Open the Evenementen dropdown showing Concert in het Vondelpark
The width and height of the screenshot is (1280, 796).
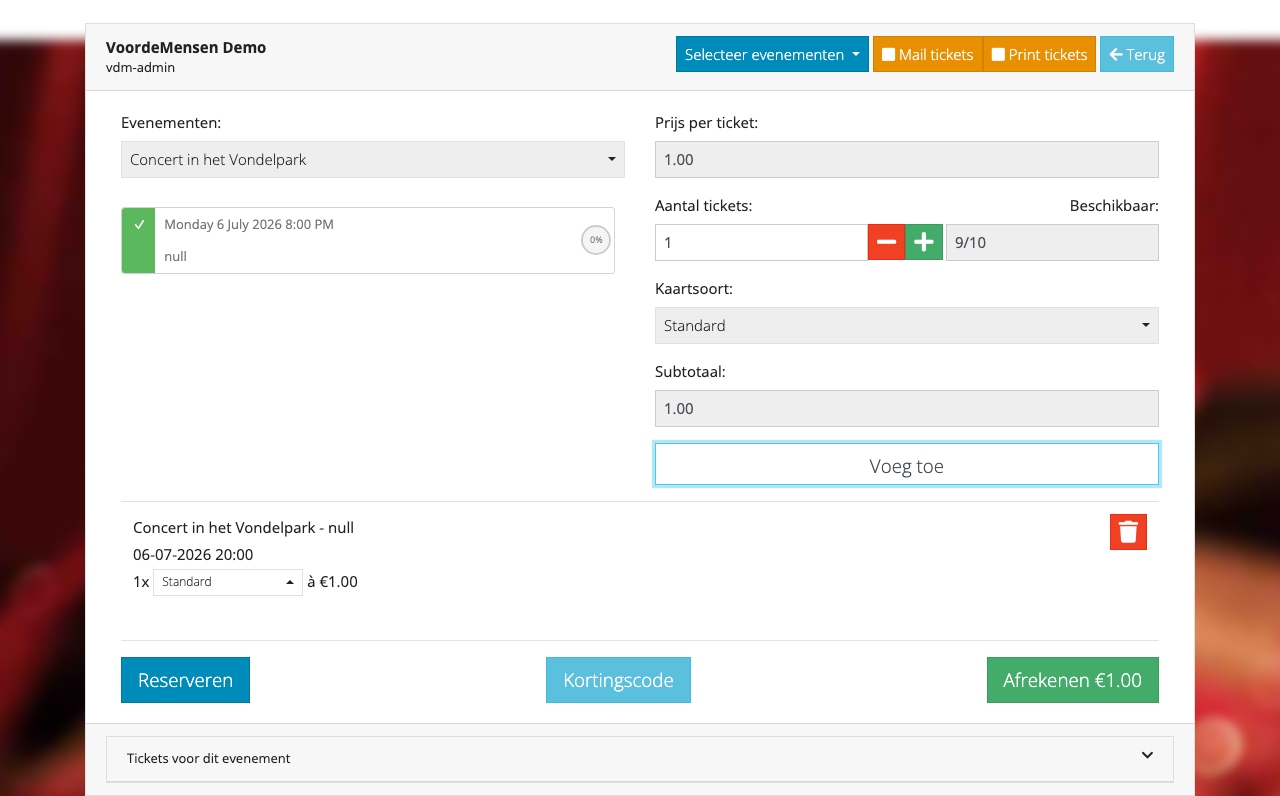coord(372,159)
